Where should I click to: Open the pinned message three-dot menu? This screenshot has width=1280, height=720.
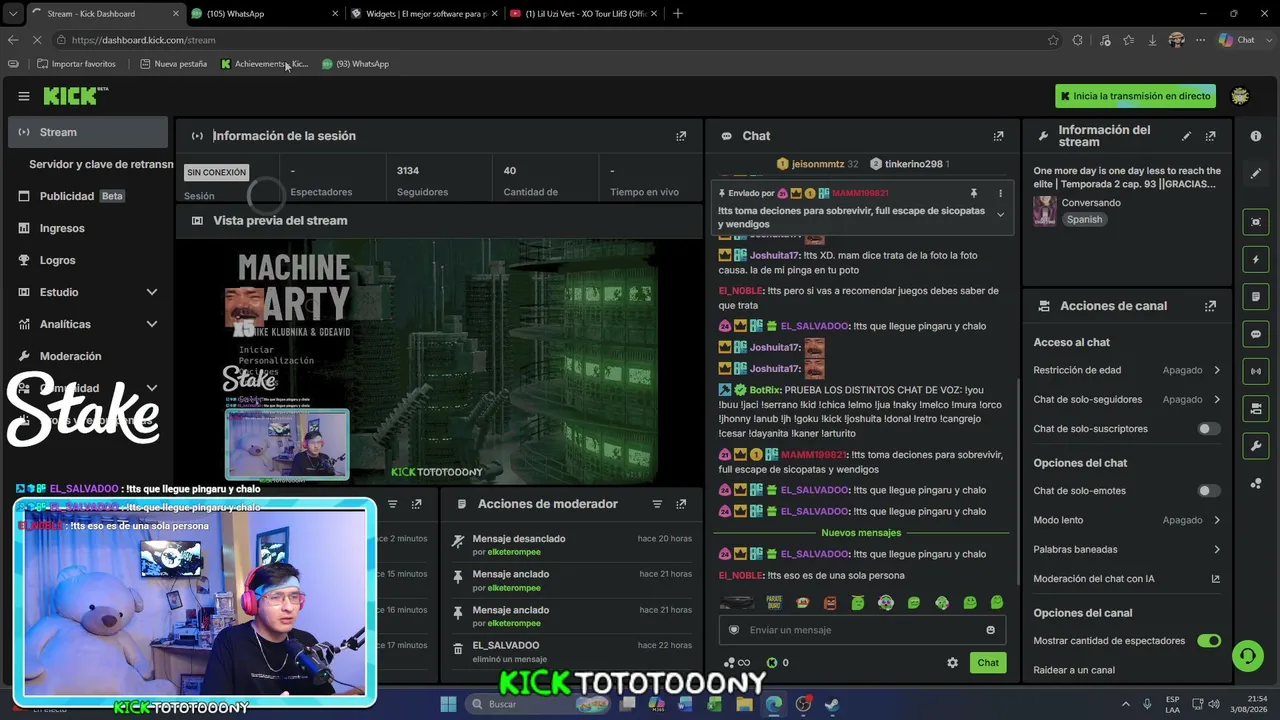click(1000, 193)
